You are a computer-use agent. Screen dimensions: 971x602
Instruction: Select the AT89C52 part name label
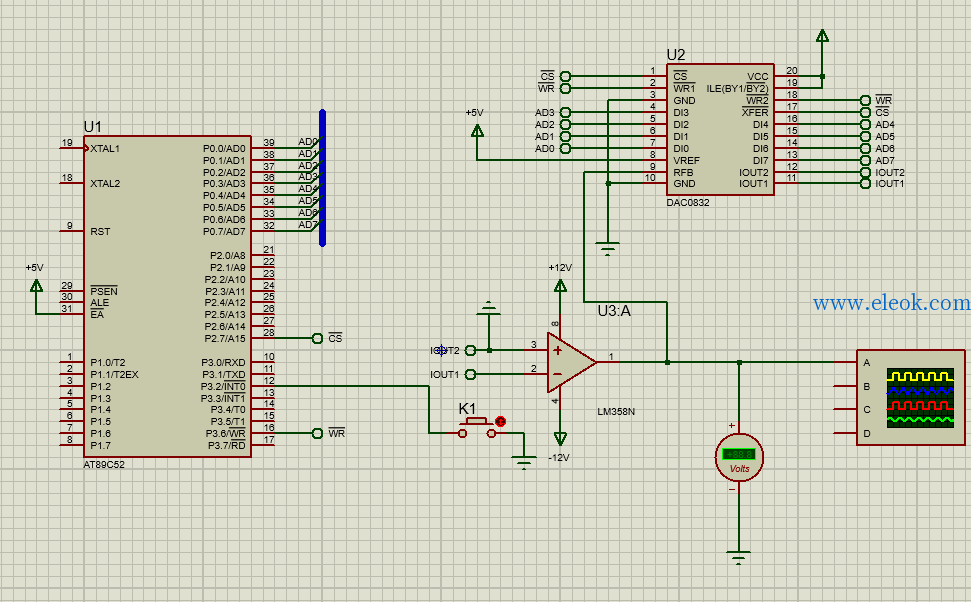click(x=104, y=465)
